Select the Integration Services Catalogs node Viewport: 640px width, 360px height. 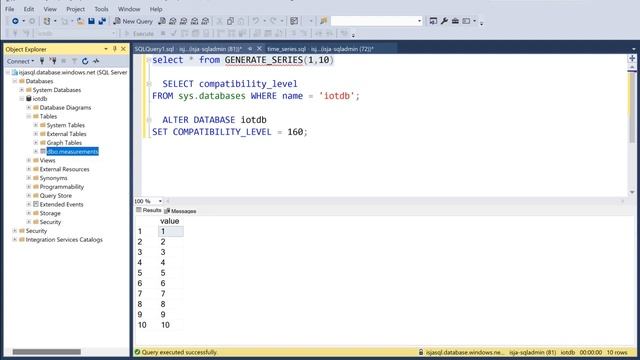(64, 240)
